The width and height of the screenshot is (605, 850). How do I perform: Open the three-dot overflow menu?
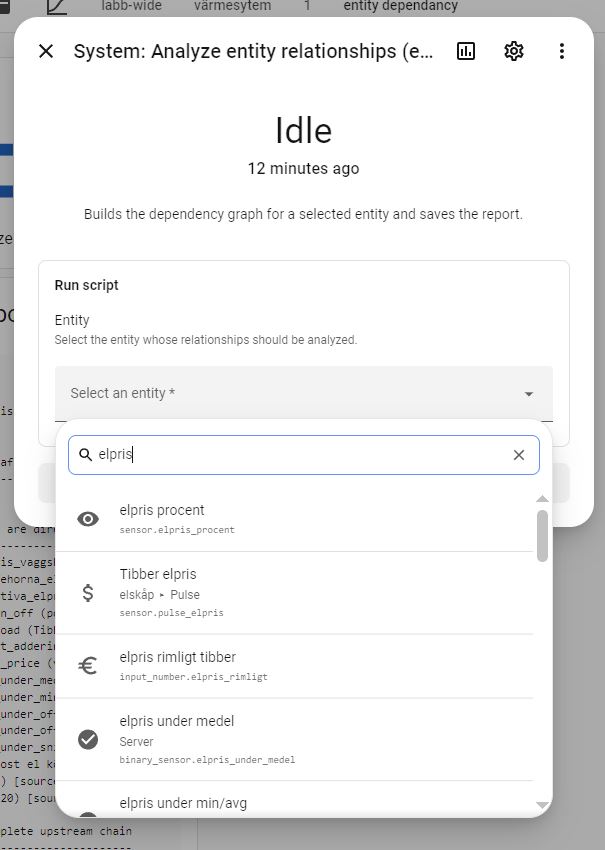(x=562, y=51)
